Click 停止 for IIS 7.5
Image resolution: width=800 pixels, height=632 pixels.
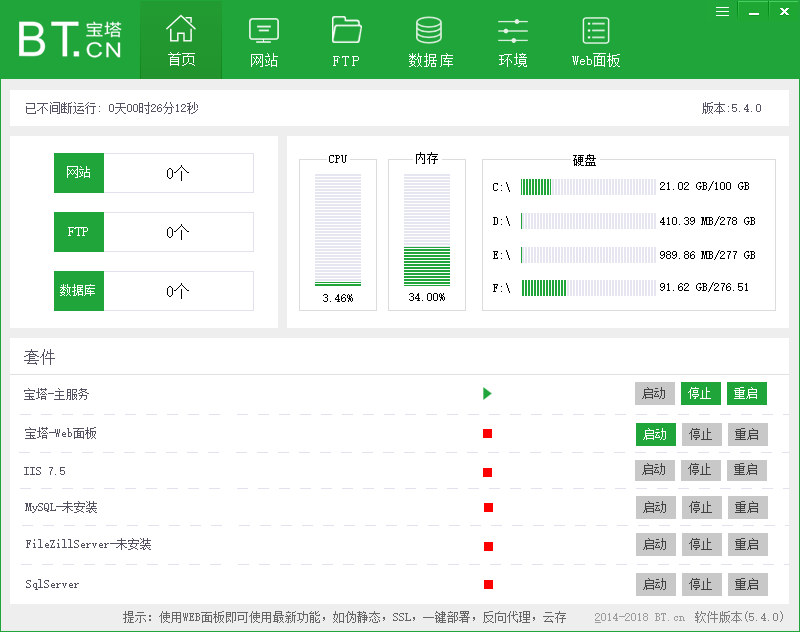click(701, 470)
